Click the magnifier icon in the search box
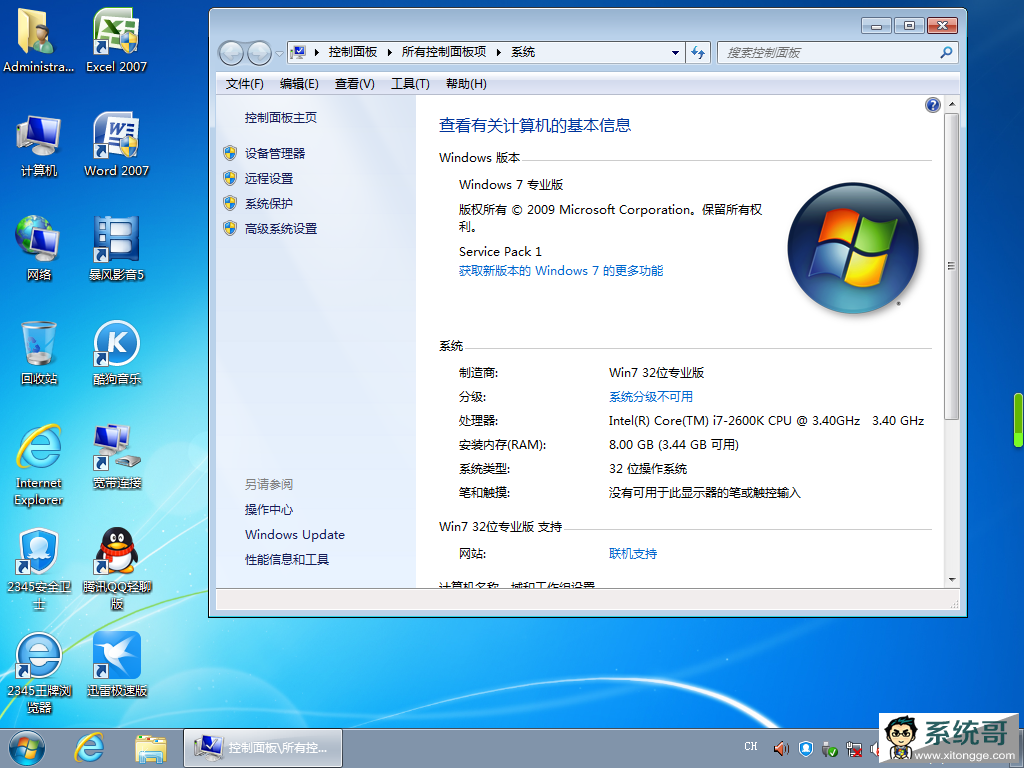 [x=946, y=52]
